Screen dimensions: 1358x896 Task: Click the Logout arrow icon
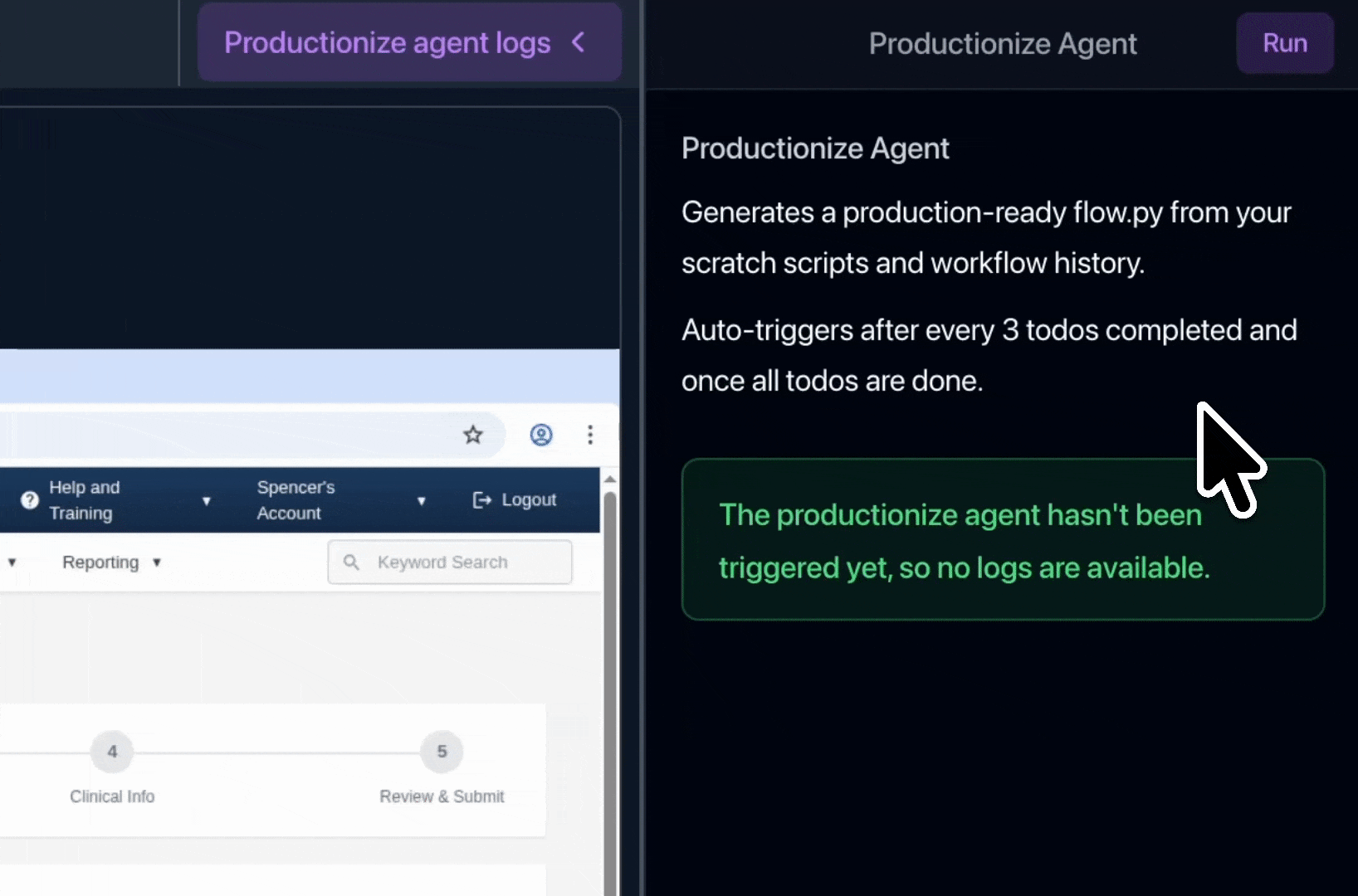coord(481,499)
